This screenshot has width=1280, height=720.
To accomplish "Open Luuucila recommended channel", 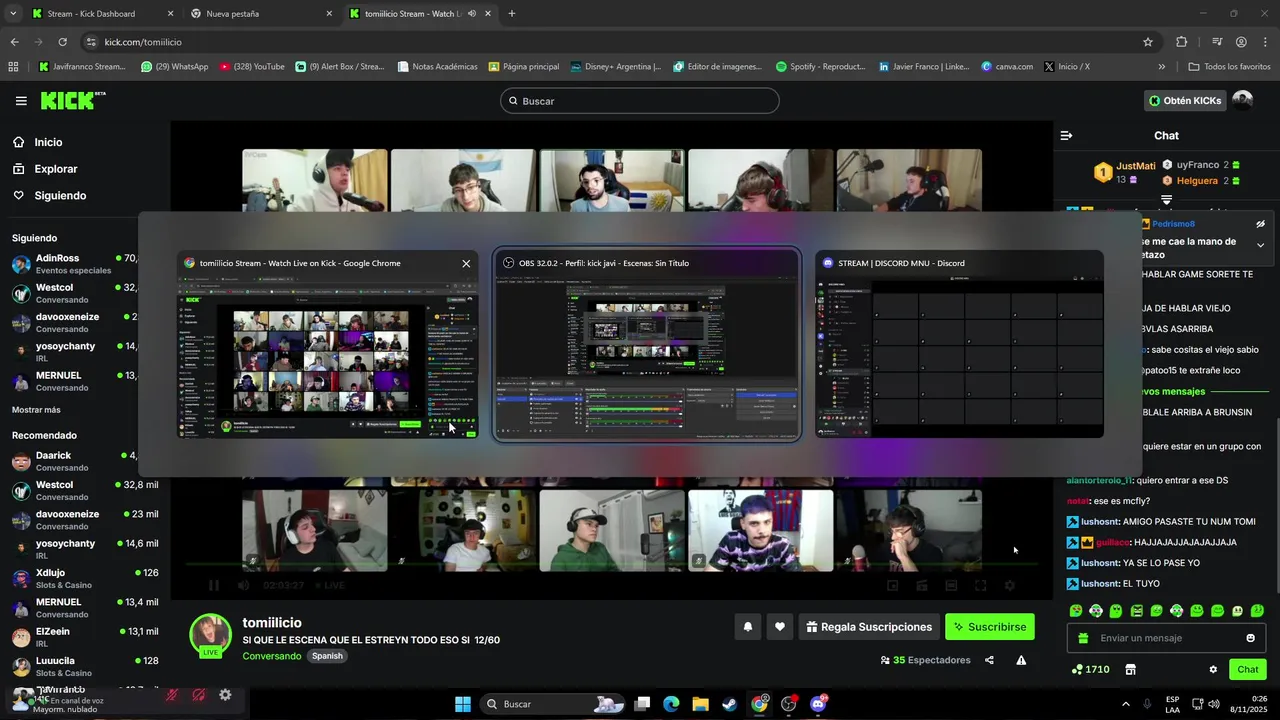I will pos(85,667).
